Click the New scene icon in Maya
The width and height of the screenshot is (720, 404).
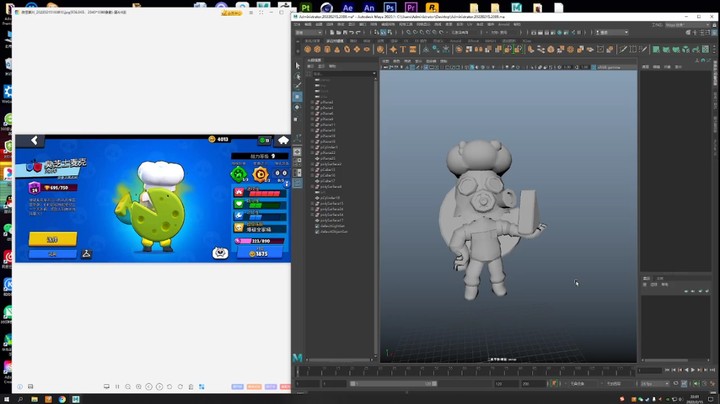(x=332, y=32)
